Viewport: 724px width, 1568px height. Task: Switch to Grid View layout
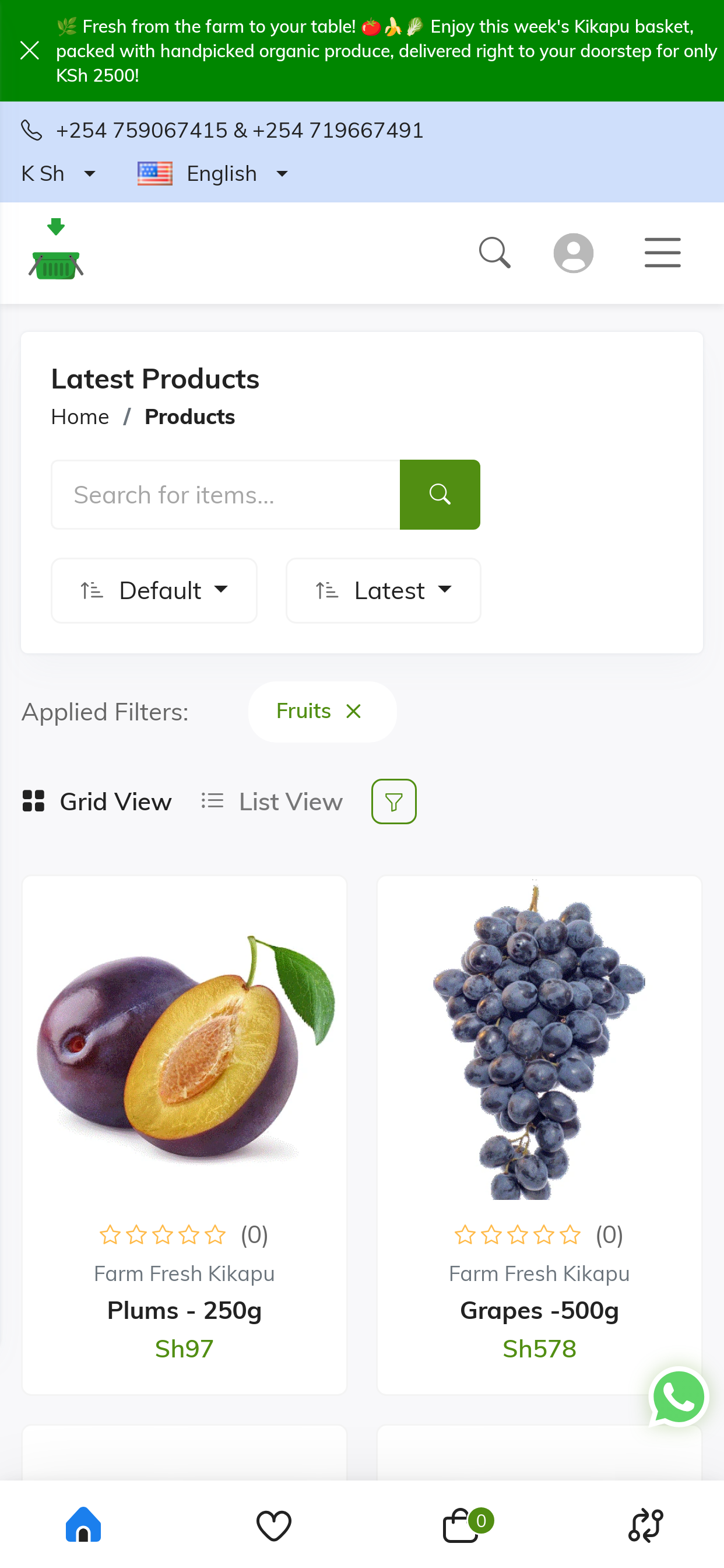[x=97, y=801]
